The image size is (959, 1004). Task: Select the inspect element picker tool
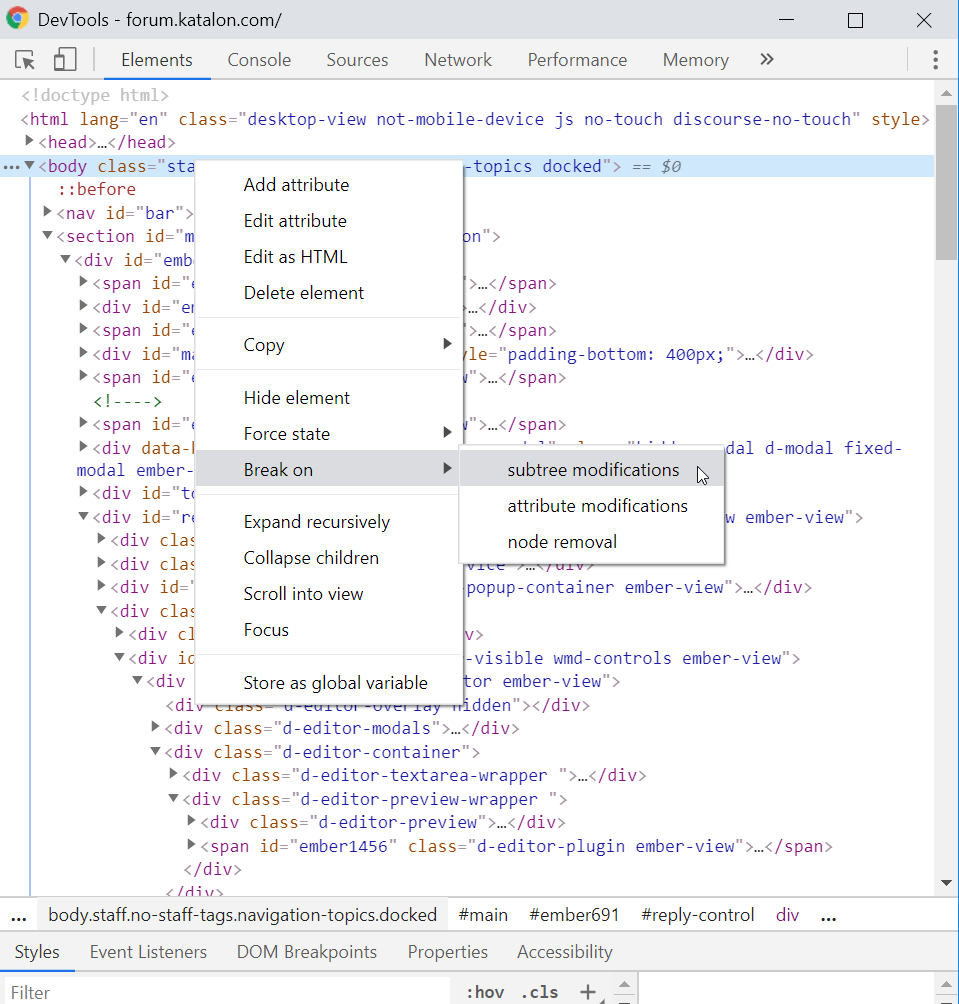coord(25,60)
